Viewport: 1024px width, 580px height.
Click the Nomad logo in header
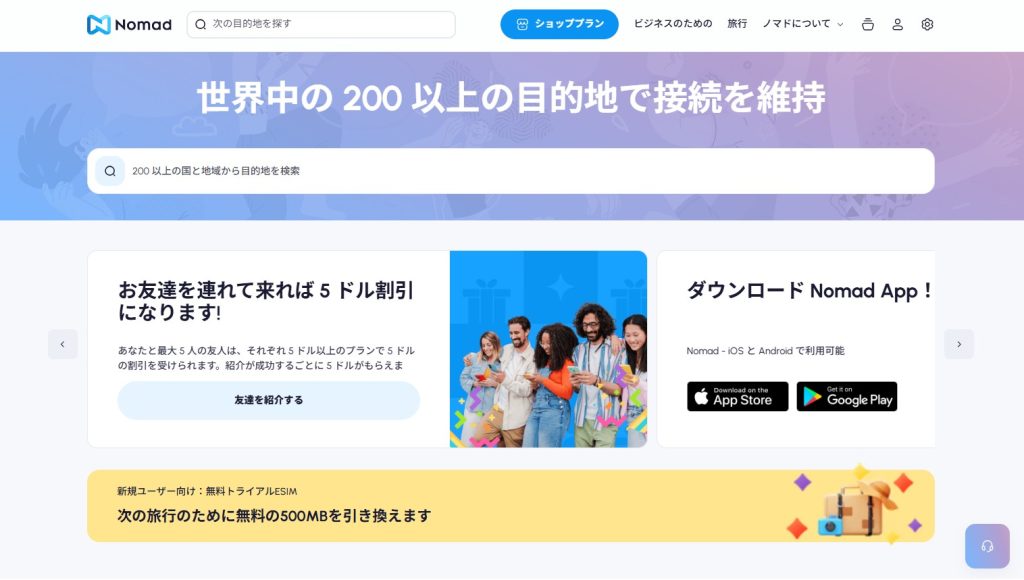[129, 25]
